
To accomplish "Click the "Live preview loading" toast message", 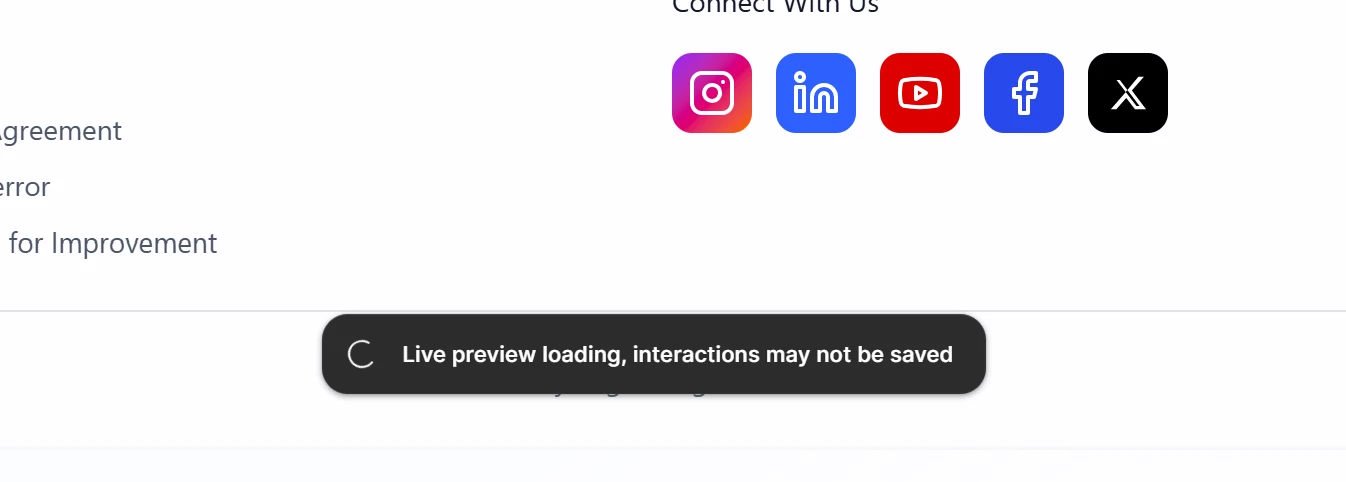I will (653, 354).
